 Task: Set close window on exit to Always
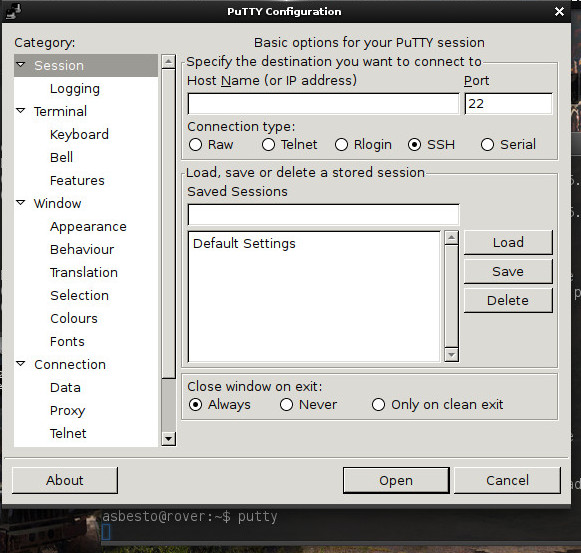tap(195, 404)
